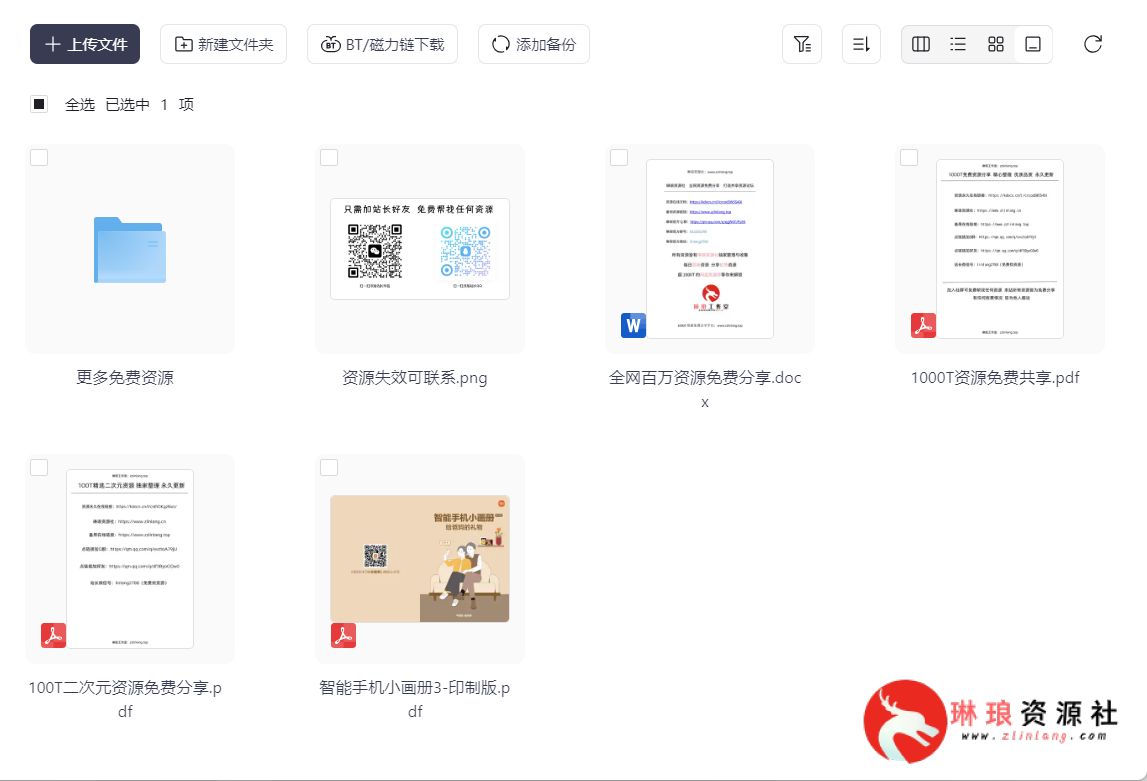This screenshot has width=1147, height=781.
Task: Click the file name 100T二次元资源免费分享.pdf
Action: point(125,699)
